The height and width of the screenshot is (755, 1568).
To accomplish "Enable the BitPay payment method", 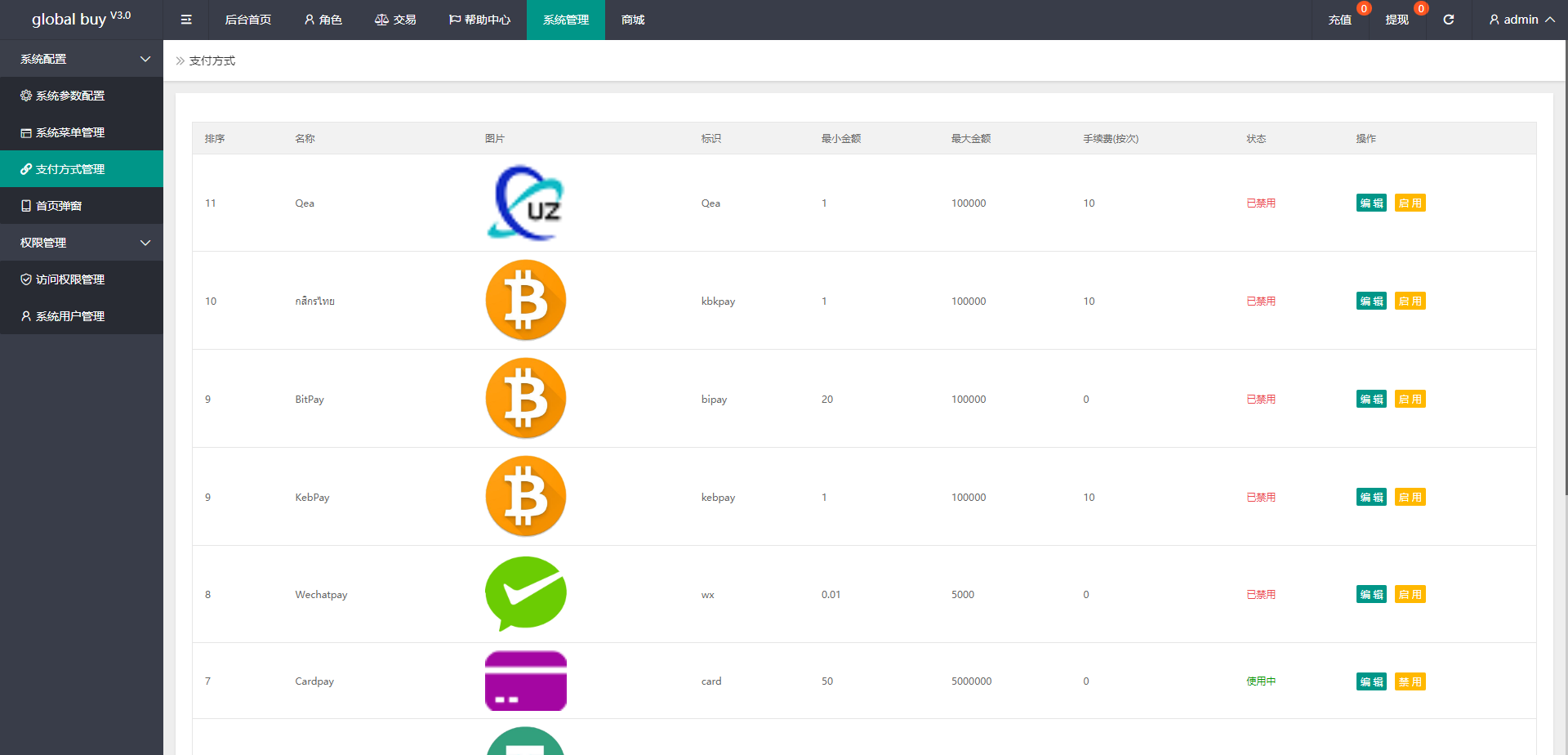I will pos(1410,399).
